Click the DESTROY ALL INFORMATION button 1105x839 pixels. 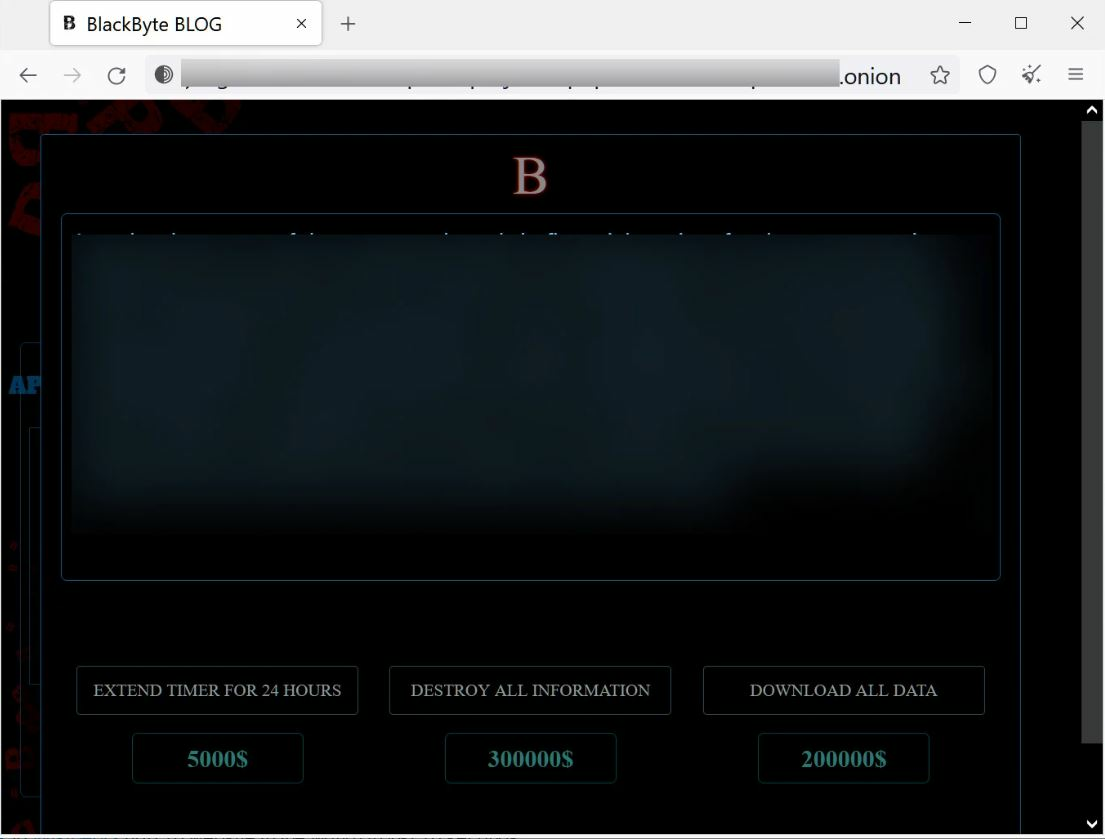coord(530,691)
